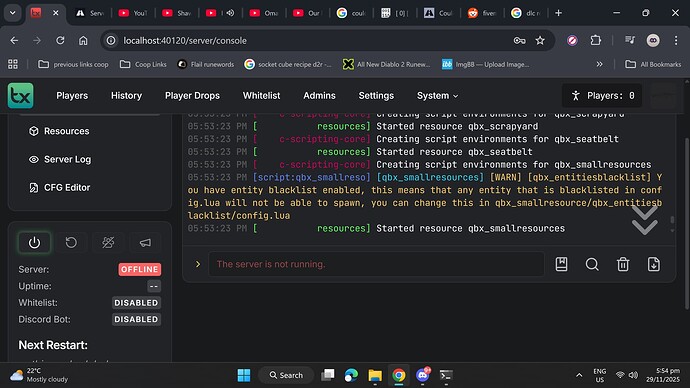Open Chrome three-dot menu

[676, 40]
